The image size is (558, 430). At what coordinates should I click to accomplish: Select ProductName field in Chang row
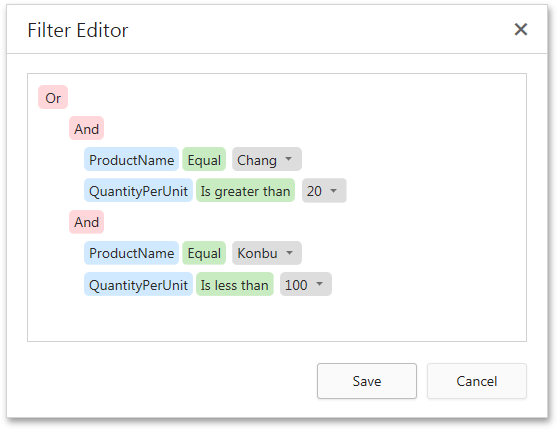pyautogui.click(x=131, y=159)
